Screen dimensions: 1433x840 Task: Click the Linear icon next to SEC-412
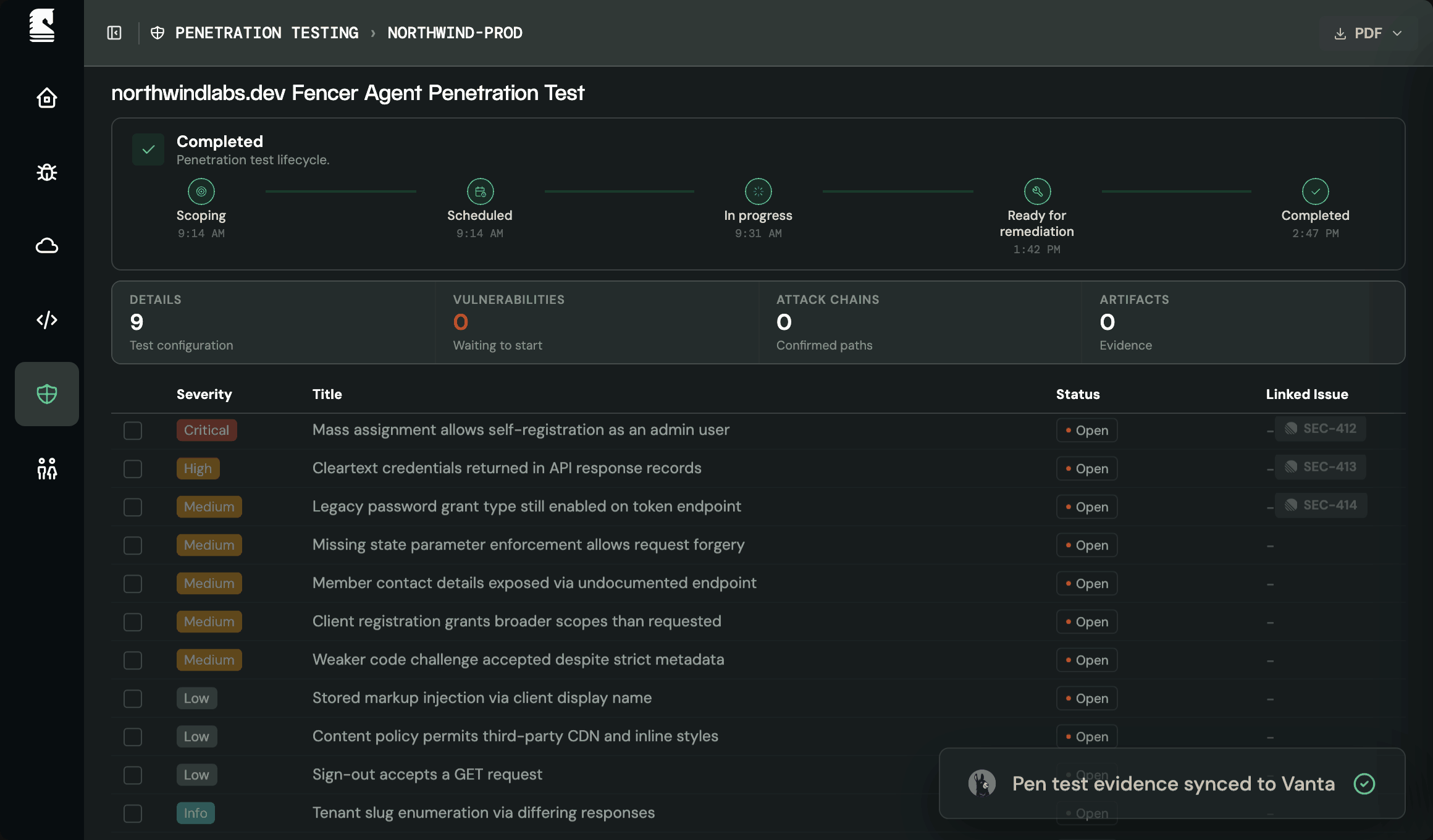click(x=1291, y=429)
